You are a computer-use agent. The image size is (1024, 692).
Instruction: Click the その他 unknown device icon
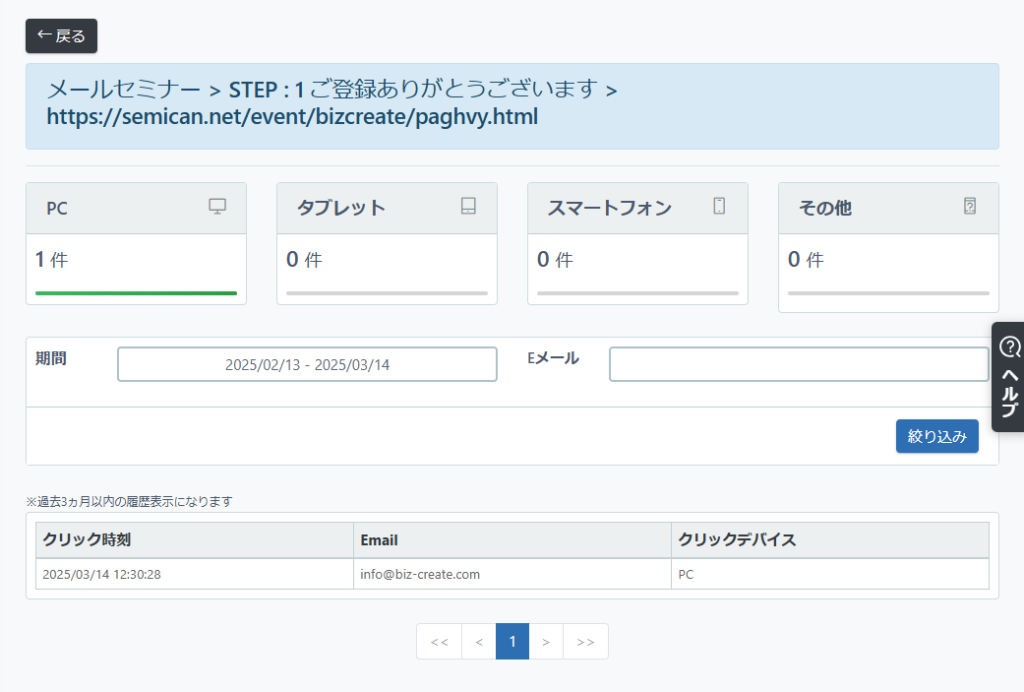tap(970, 206)
